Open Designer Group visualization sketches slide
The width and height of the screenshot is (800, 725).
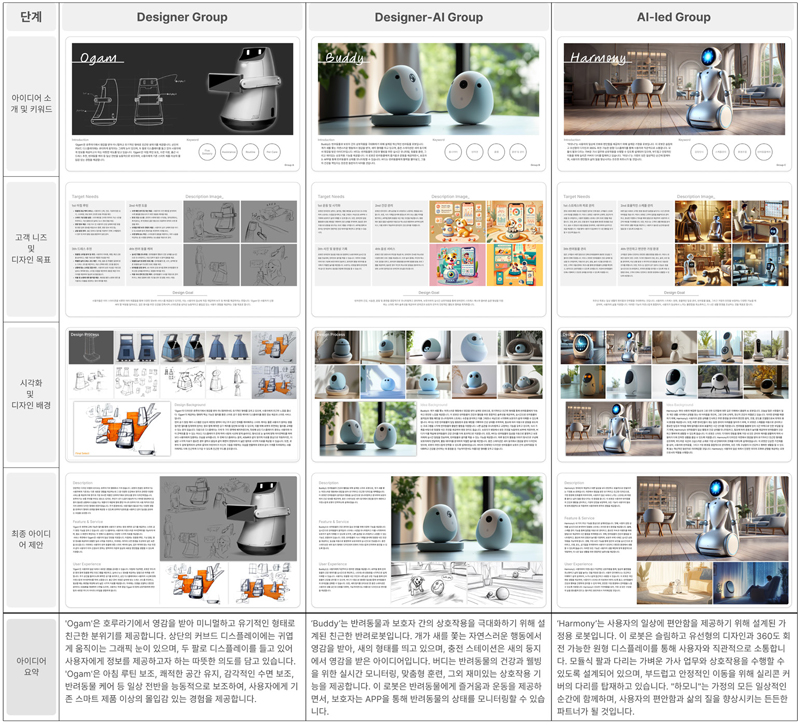(x=183, y=393)
